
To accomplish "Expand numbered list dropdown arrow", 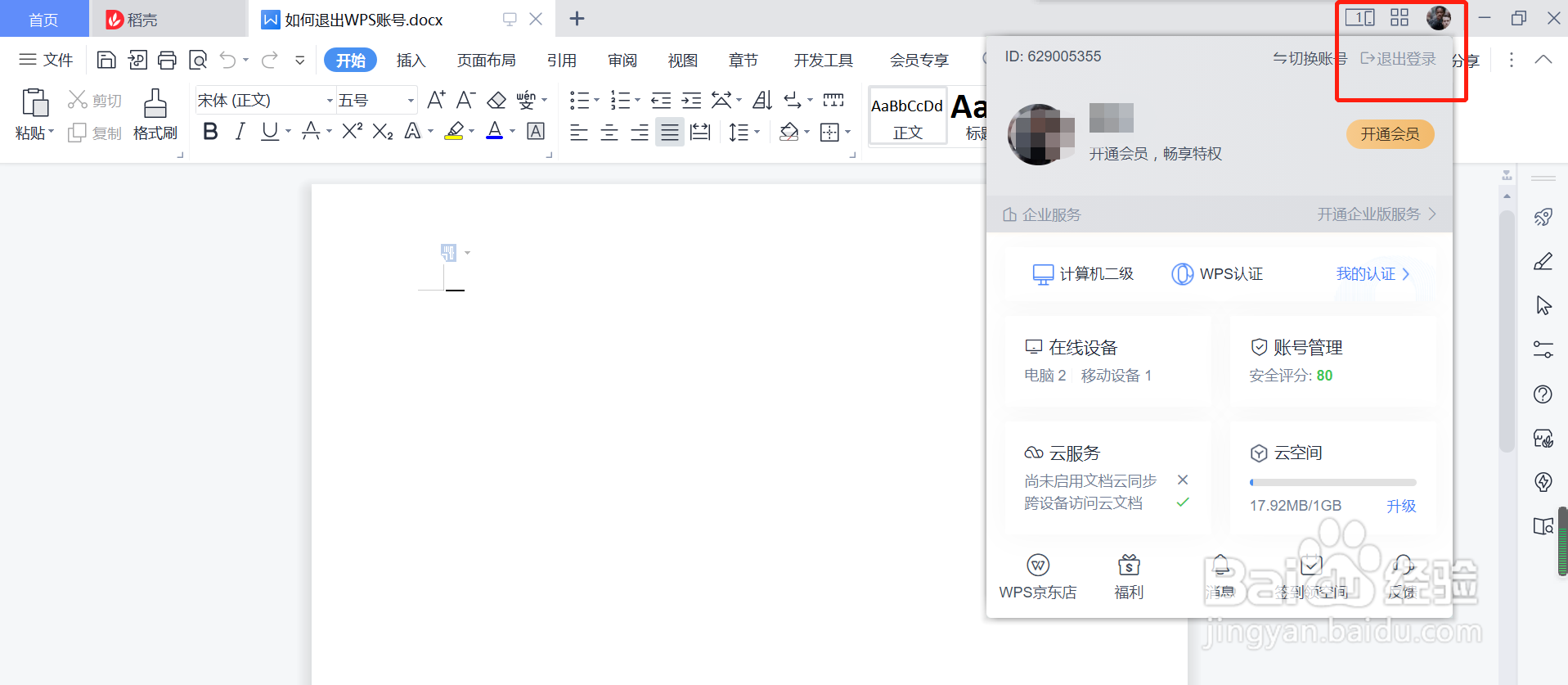I will [638, 101].
